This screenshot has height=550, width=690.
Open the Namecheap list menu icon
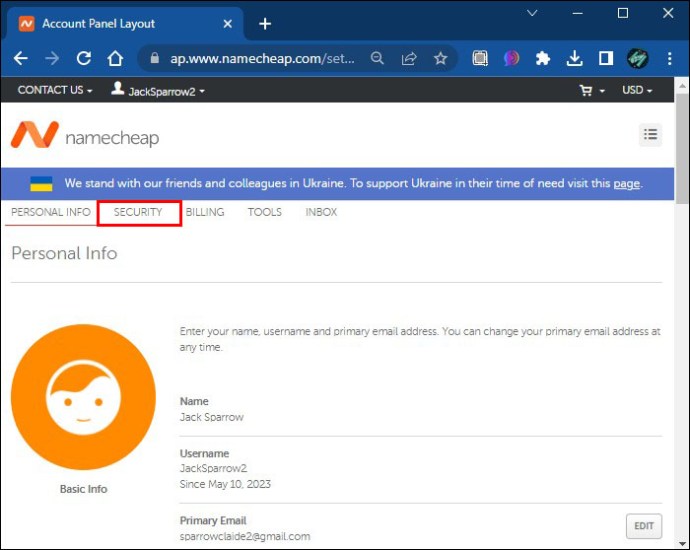(x=650, y=134)
